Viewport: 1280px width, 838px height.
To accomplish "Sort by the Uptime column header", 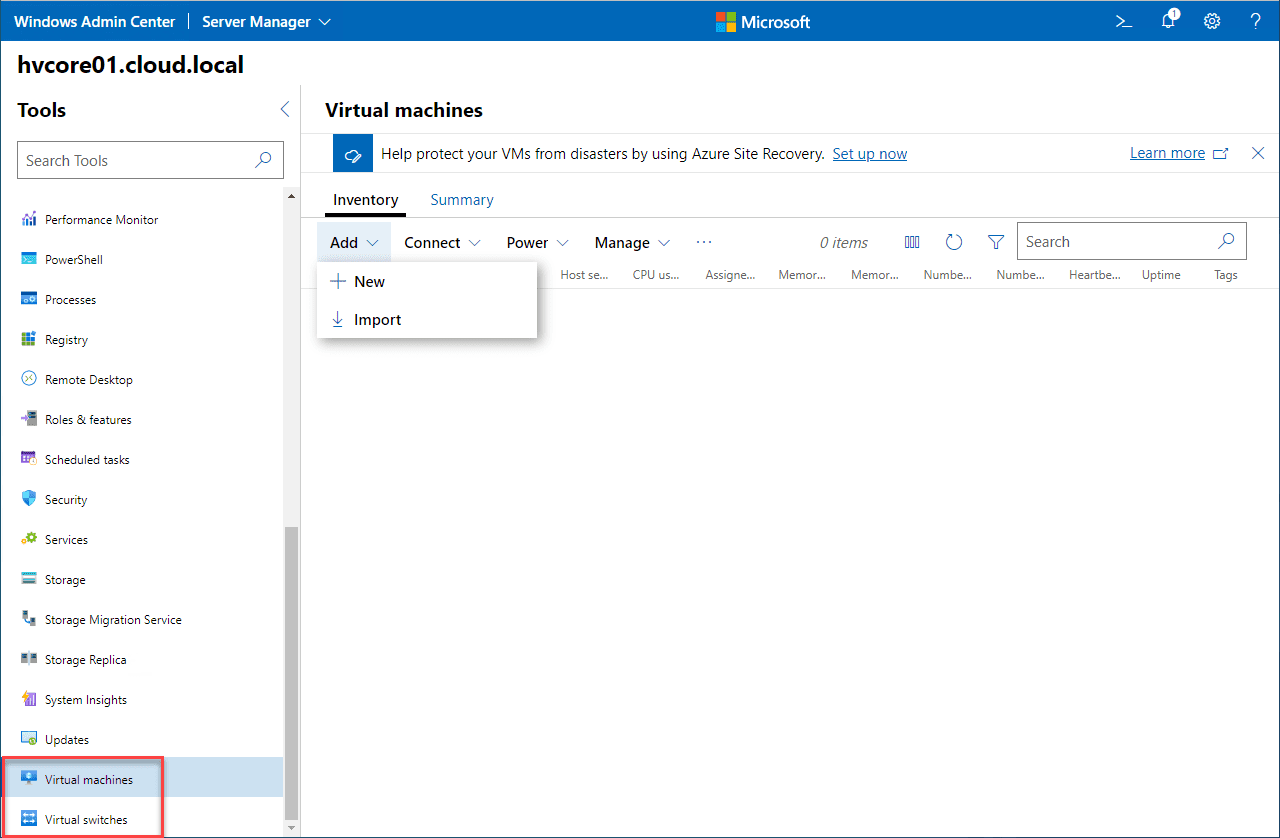I will (x=1161, y=275).
